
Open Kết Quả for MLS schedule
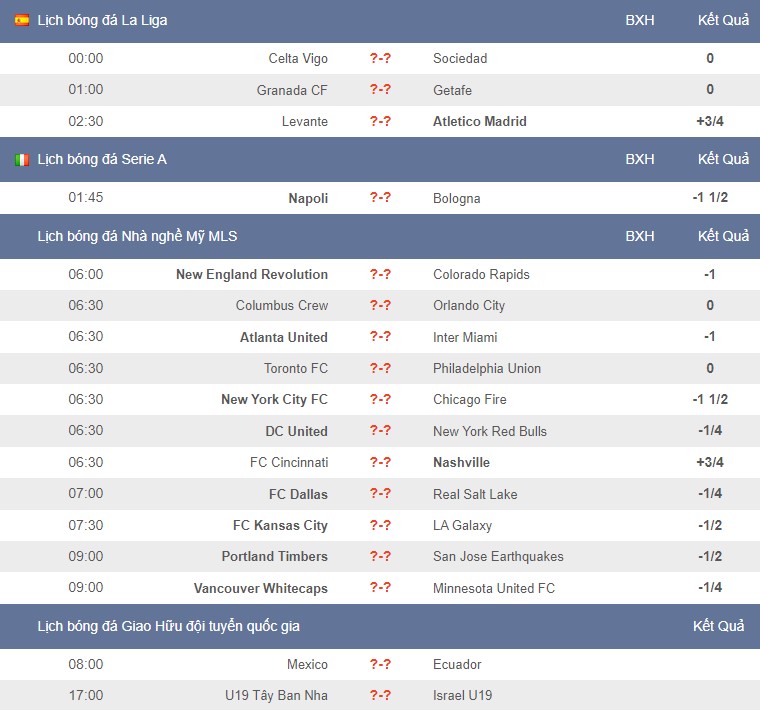point(723,237)
